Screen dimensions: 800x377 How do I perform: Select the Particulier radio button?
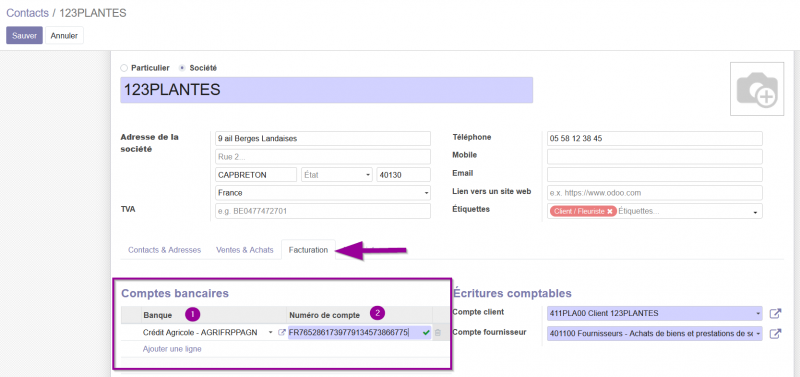pyautogui.click(x=124, y=67)
